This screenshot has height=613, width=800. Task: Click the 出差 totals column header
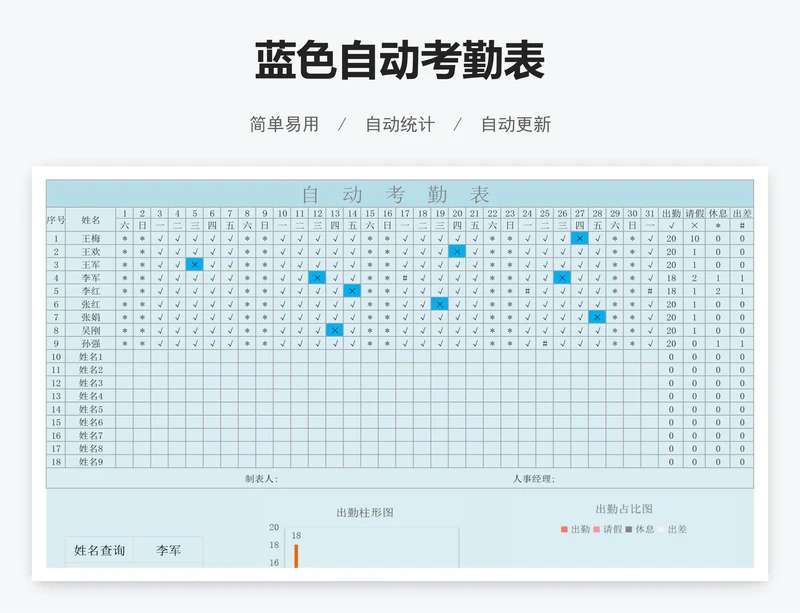742,213
